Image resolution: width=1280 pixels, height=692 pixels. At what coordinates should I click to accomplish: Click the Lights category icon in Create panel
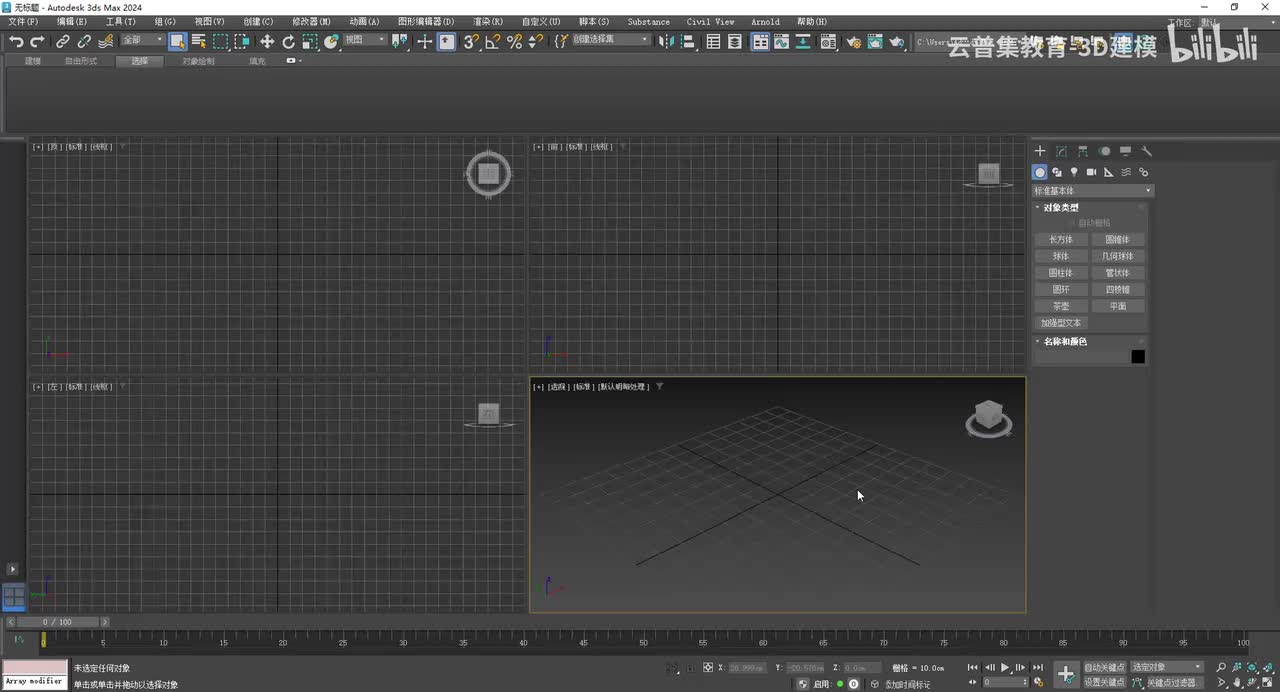coord(1074,172)
